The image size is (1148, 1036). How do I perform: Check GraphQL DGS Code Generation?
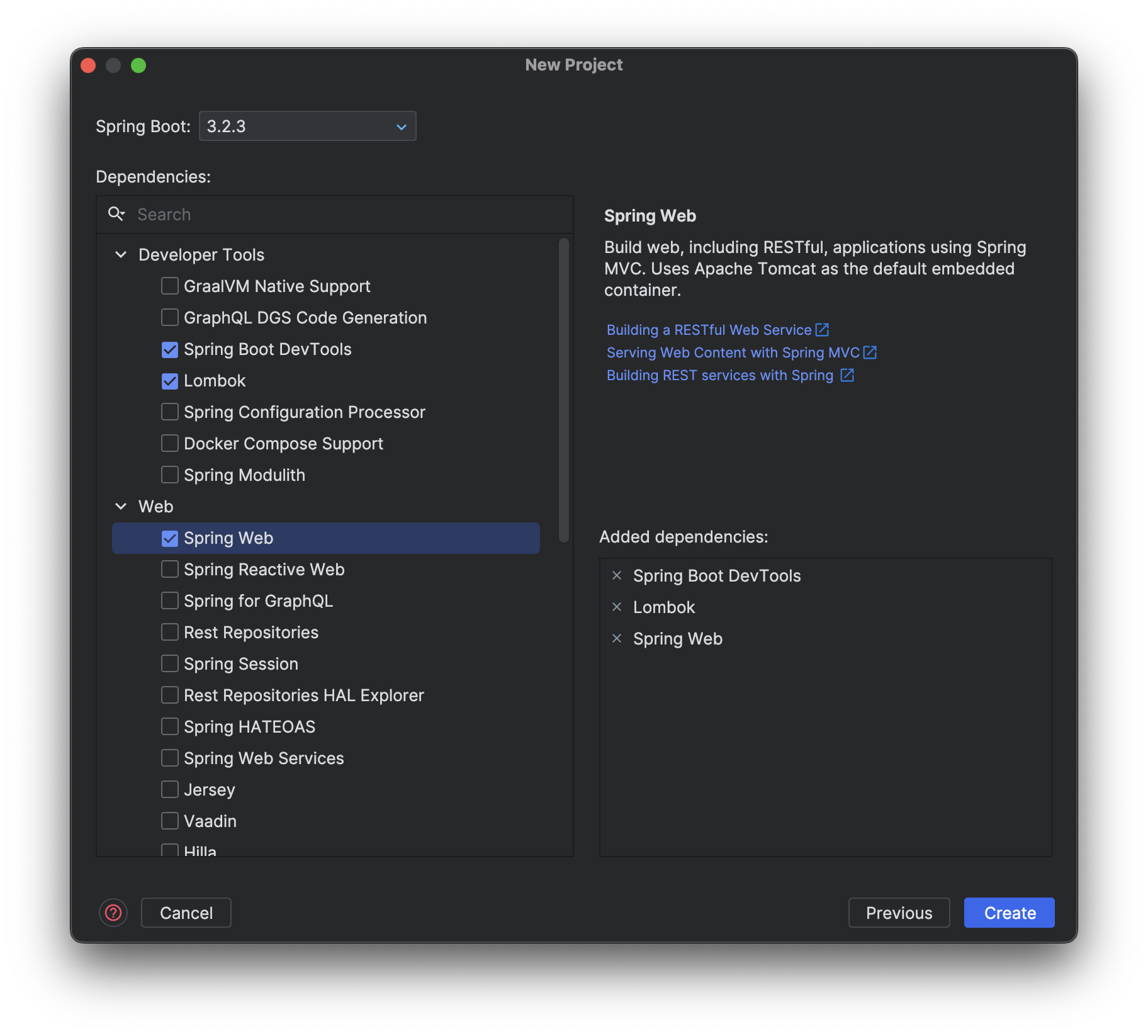[170, 317]
